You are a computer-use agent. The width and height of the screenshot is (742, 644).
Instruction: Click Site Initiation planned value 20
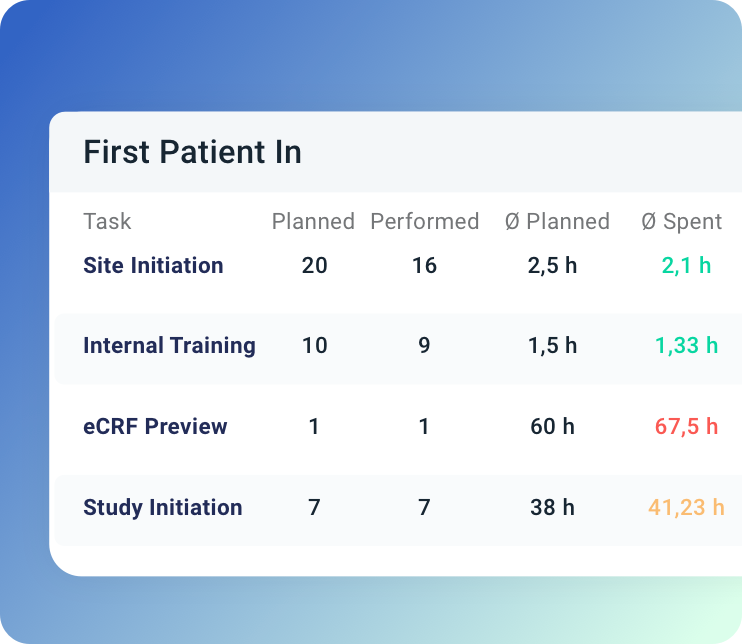pos(314,266)
